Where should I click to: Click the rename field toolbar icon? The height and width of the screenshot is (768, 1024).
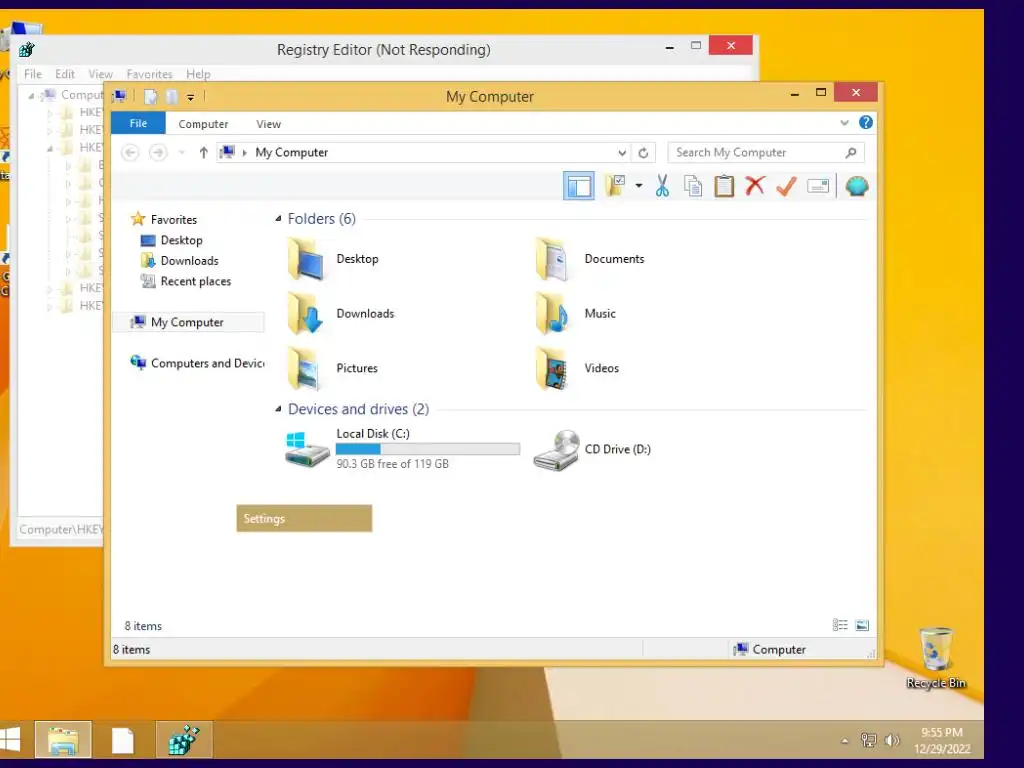818,186
